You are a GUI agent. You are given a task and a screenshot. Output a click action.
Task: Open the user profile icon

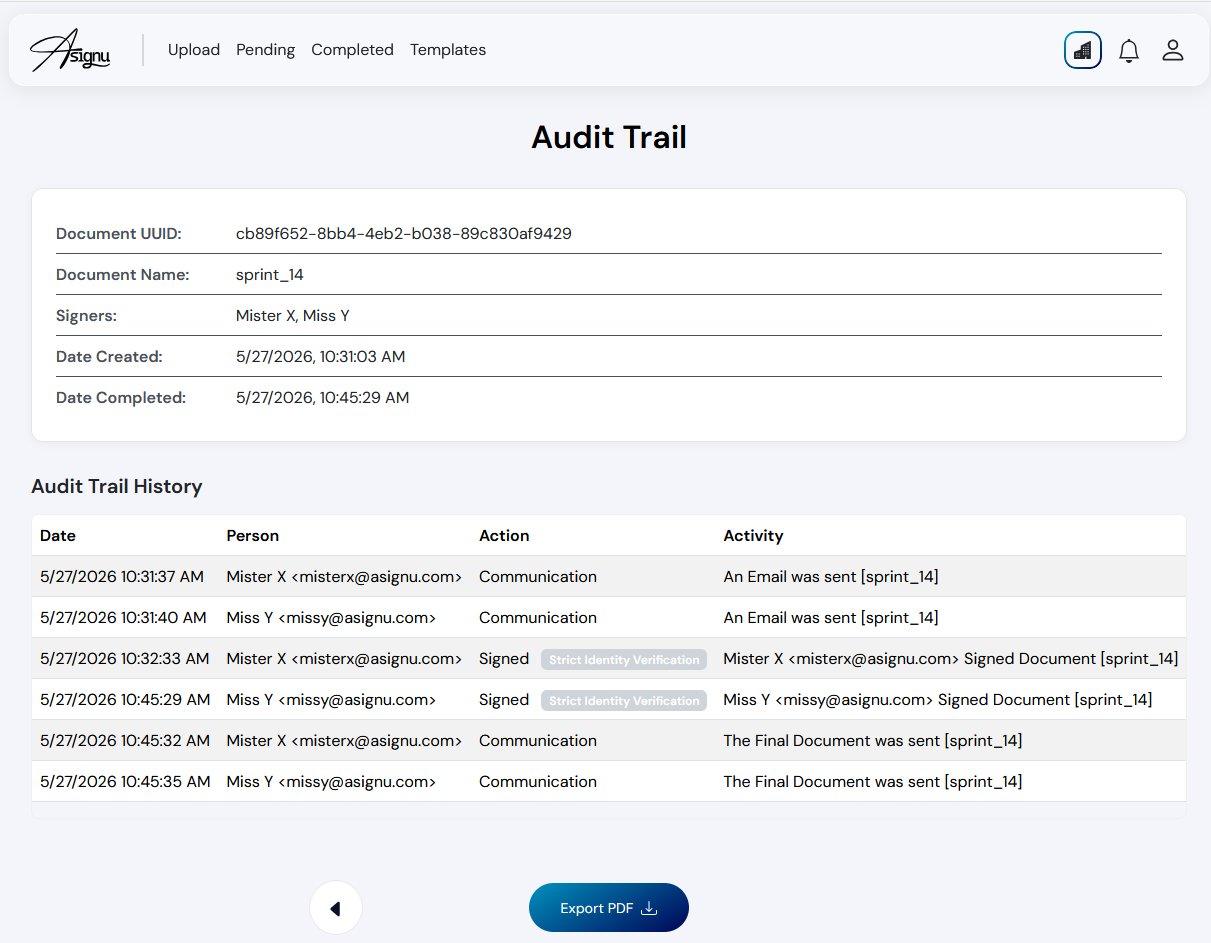1173,50
